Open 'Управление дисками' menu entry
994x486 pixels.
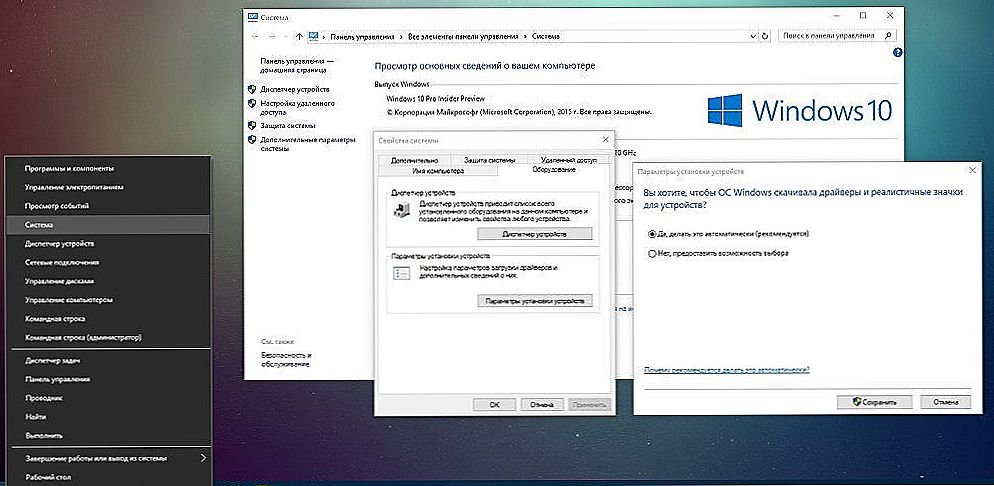click(107, 281)
